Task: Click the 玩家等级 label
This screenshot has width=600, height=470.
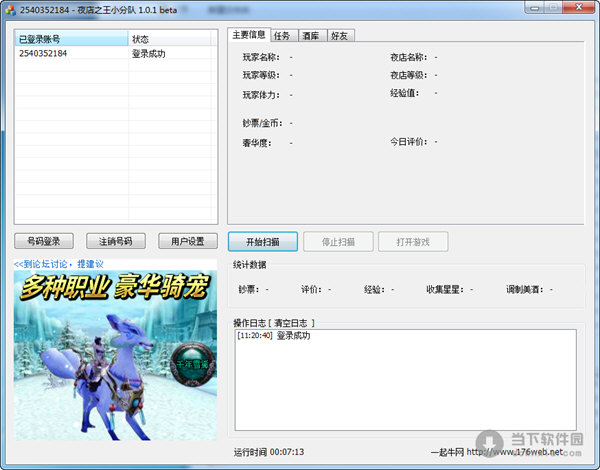Action: tap(261, 75)
